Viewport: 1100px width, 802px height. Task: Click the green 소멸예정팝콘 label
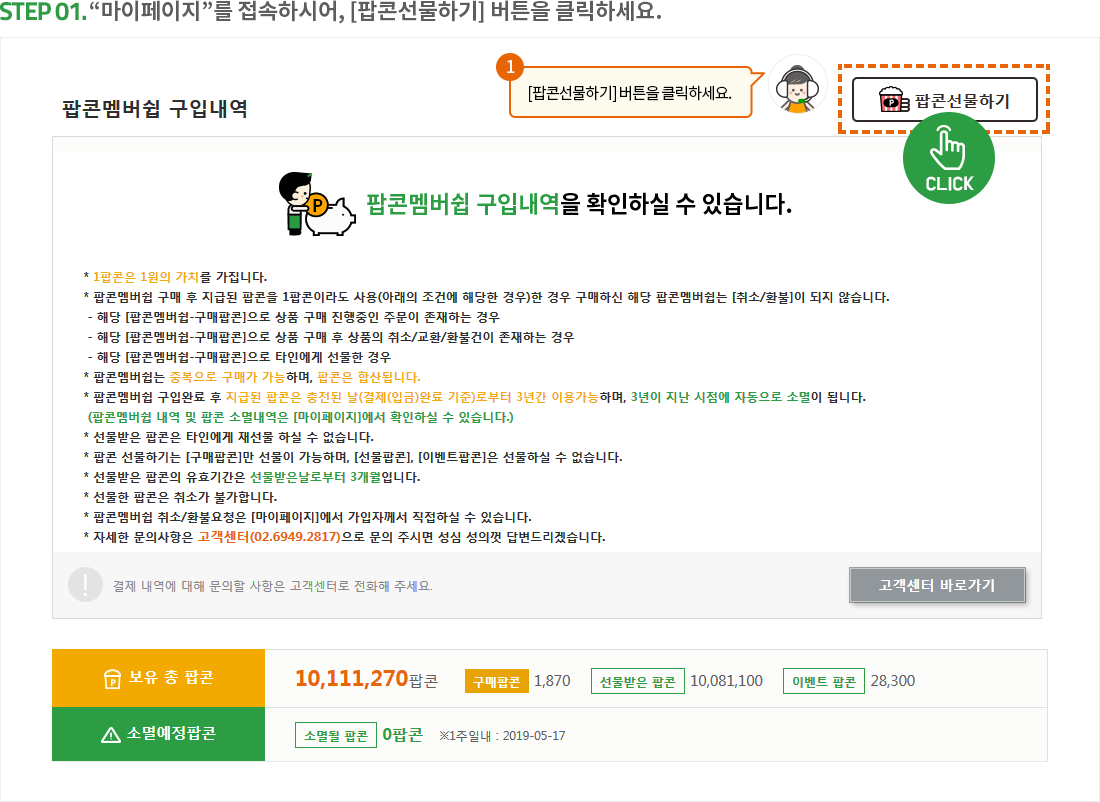(159, 734)
